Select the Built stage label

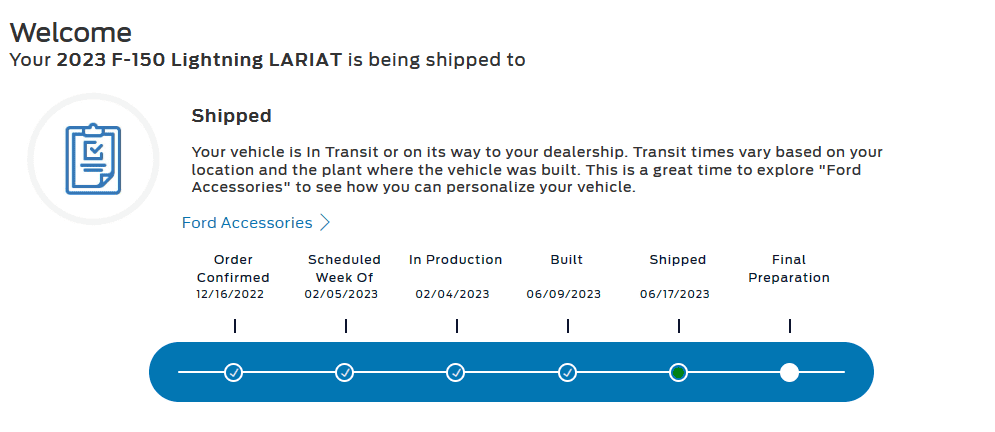point(567,260)
